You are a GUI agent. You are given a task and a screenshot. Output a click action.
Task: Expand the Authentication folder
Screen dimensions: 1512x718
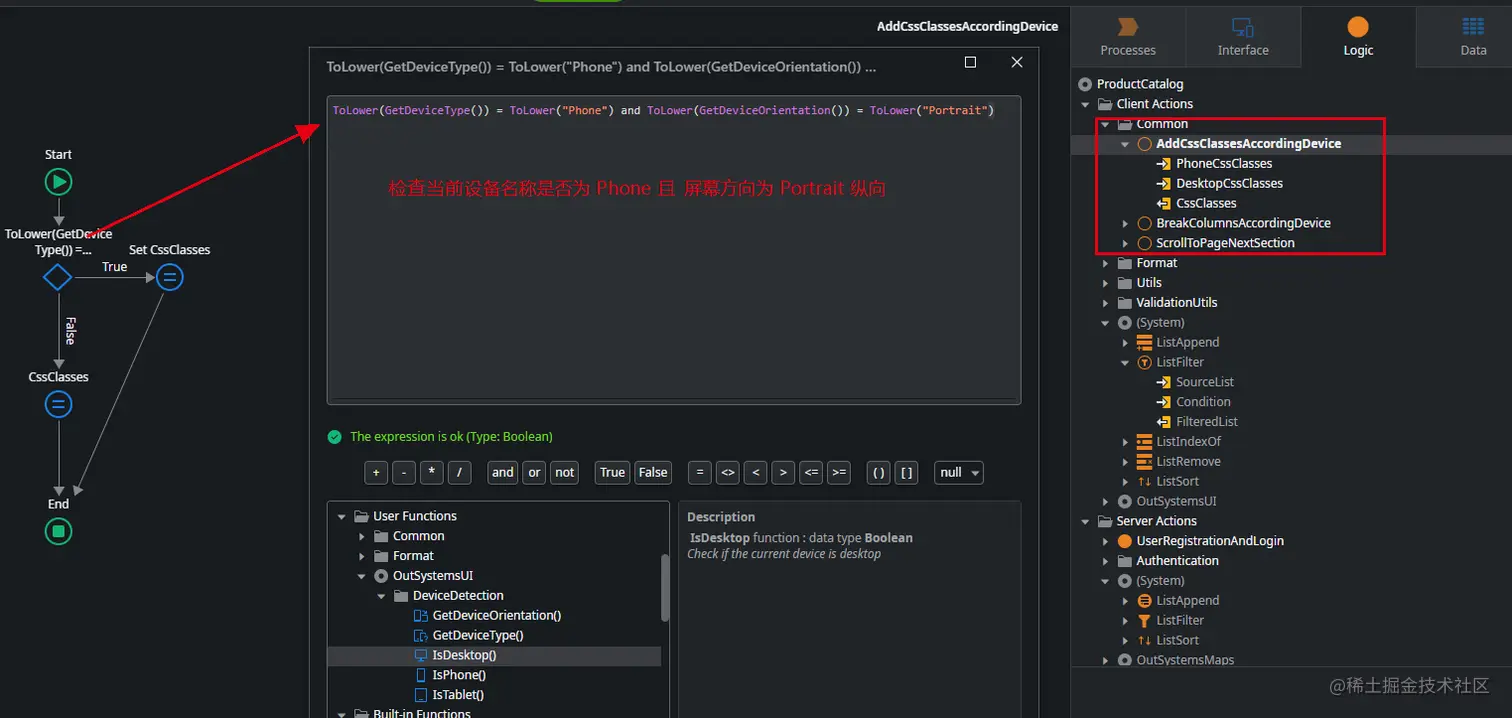(1105, 561)
